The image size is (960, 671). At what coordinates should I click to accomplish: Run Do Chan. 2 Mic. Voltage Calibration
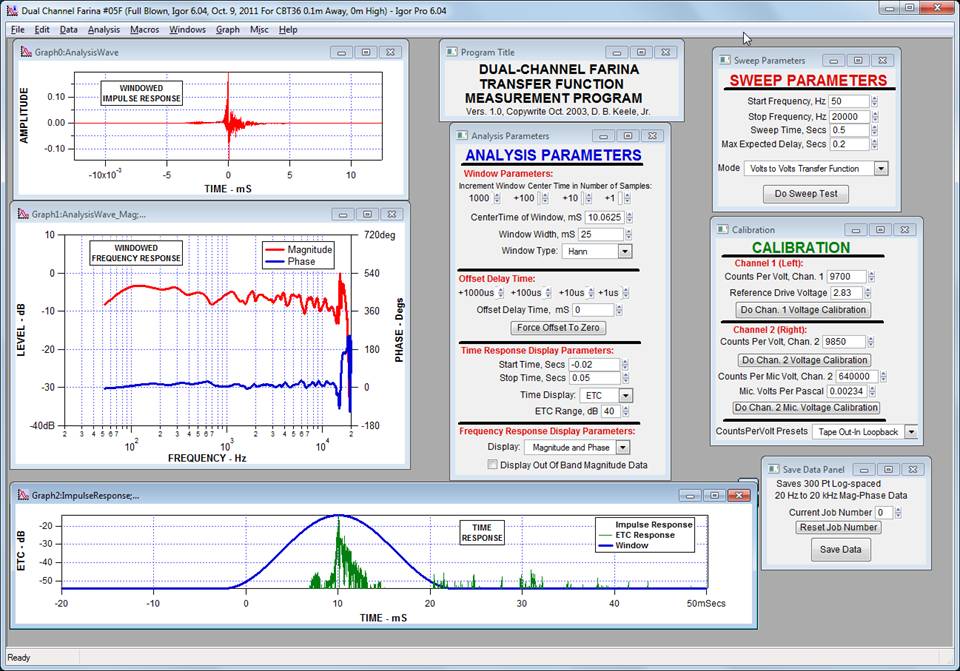[x=806, y=407]
